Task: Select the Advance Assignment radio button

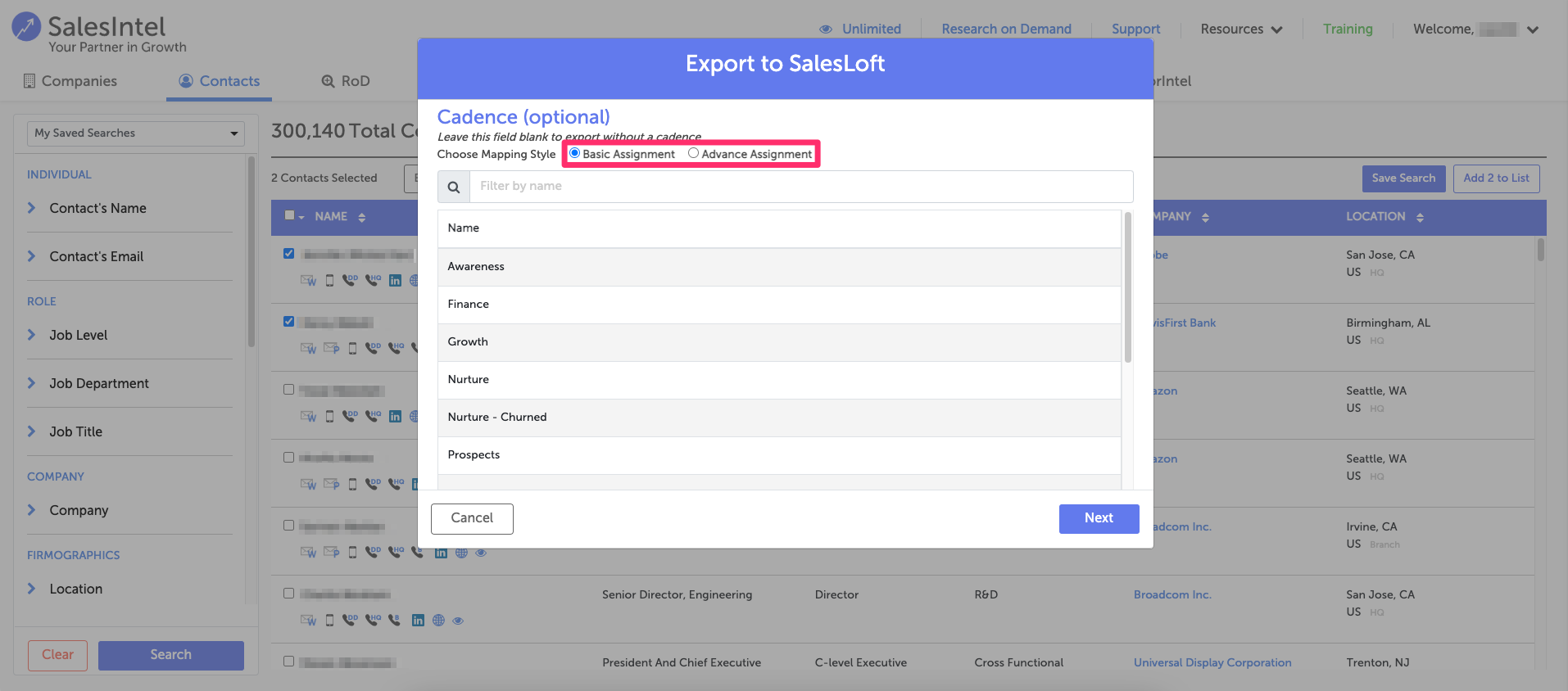Action: [x=693, y=153]
